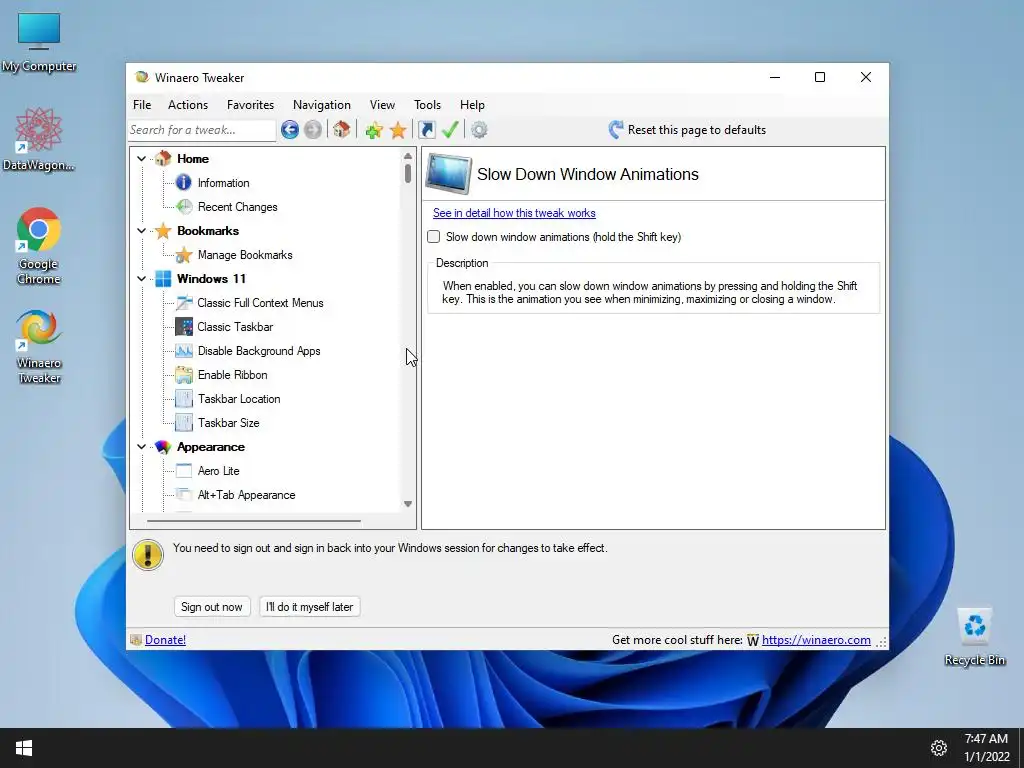Viewport: 1024px width, 768px height.
Task: Click the Taskbar Location icon
Action: coord(184,399)
